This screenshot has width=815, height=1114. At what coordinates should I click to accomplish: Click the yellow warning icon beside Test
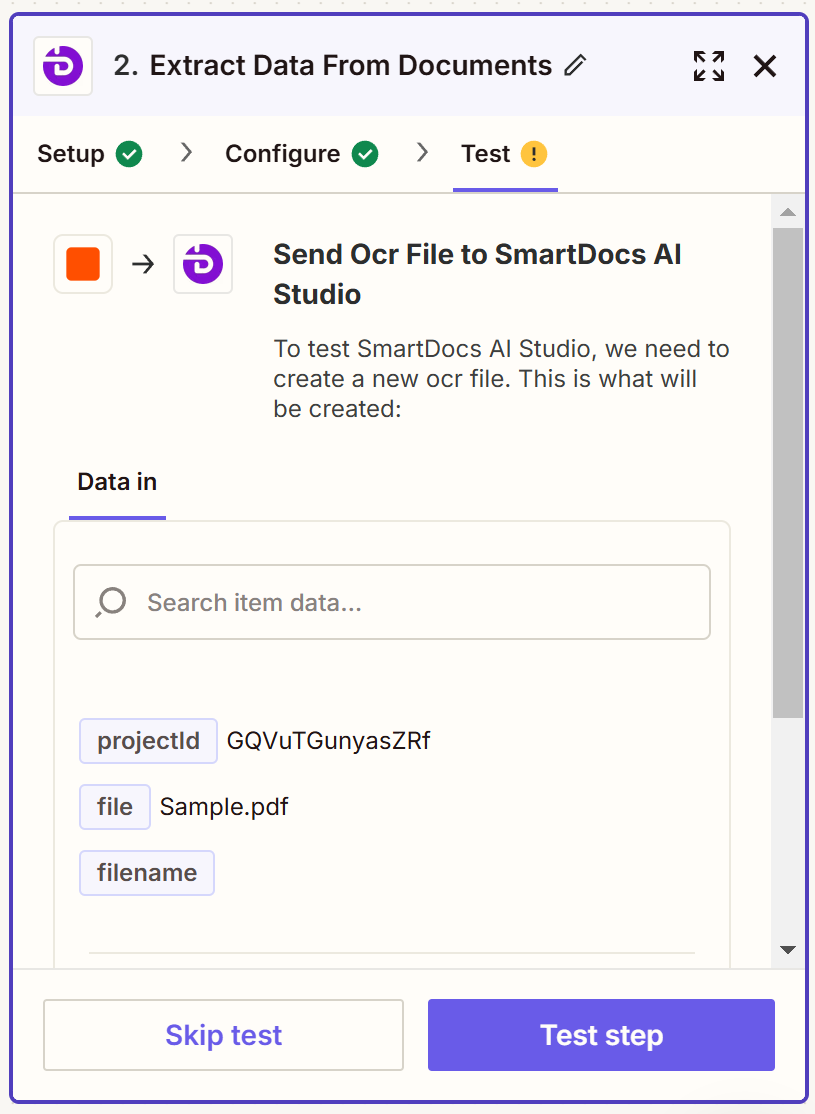(x=534, y=153)
